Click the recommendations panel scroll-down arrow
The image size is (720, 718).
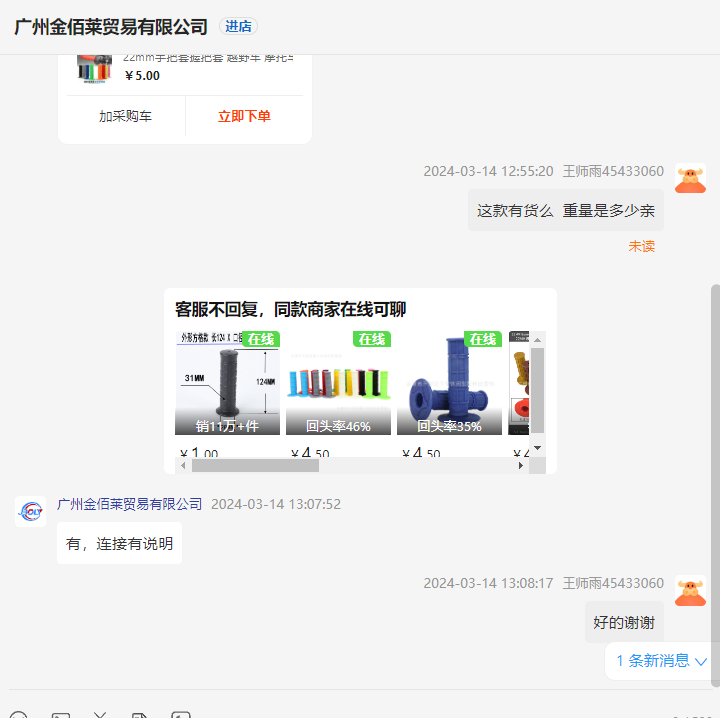537,448
